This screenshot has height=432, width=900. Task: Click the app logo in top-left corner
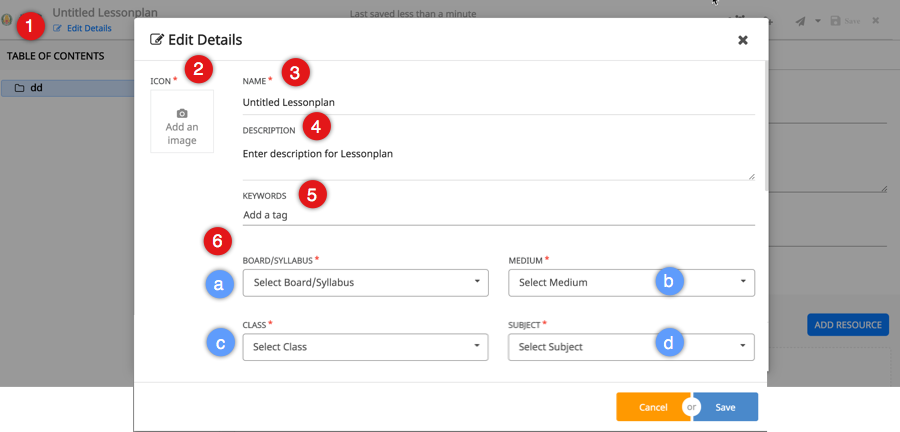8,20
